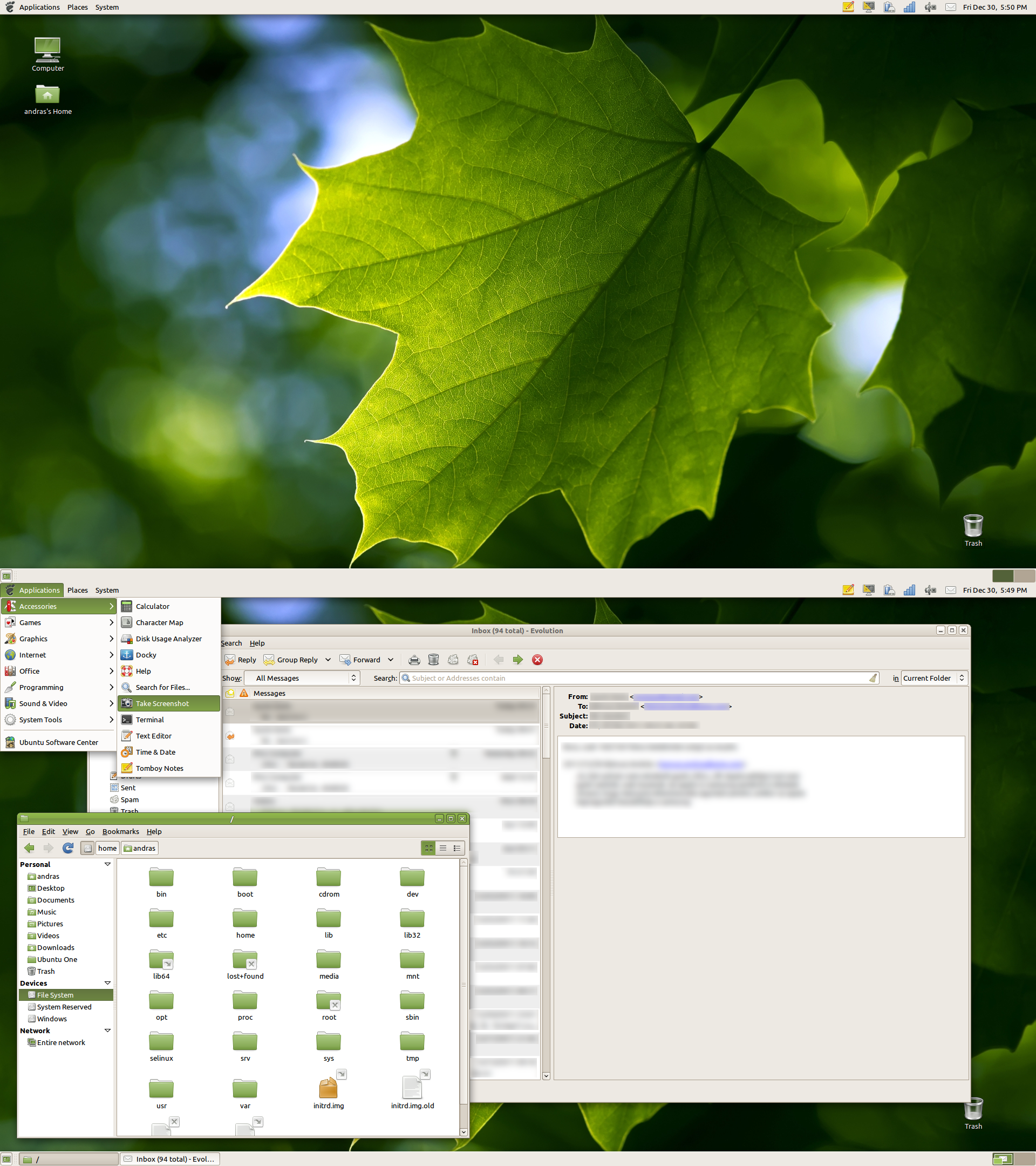Collapse the Personal section in the sidebar

(x=107, y=864)
